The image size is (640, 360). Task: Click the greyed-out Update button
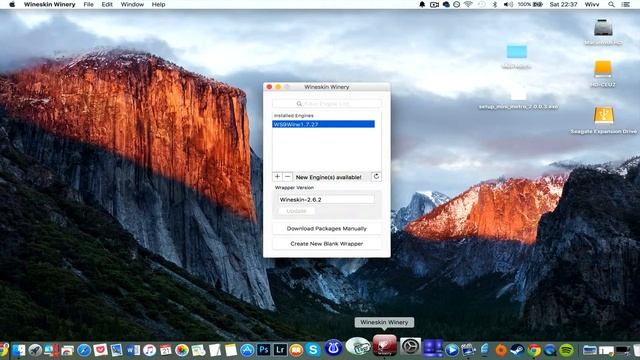click(296, 211)
